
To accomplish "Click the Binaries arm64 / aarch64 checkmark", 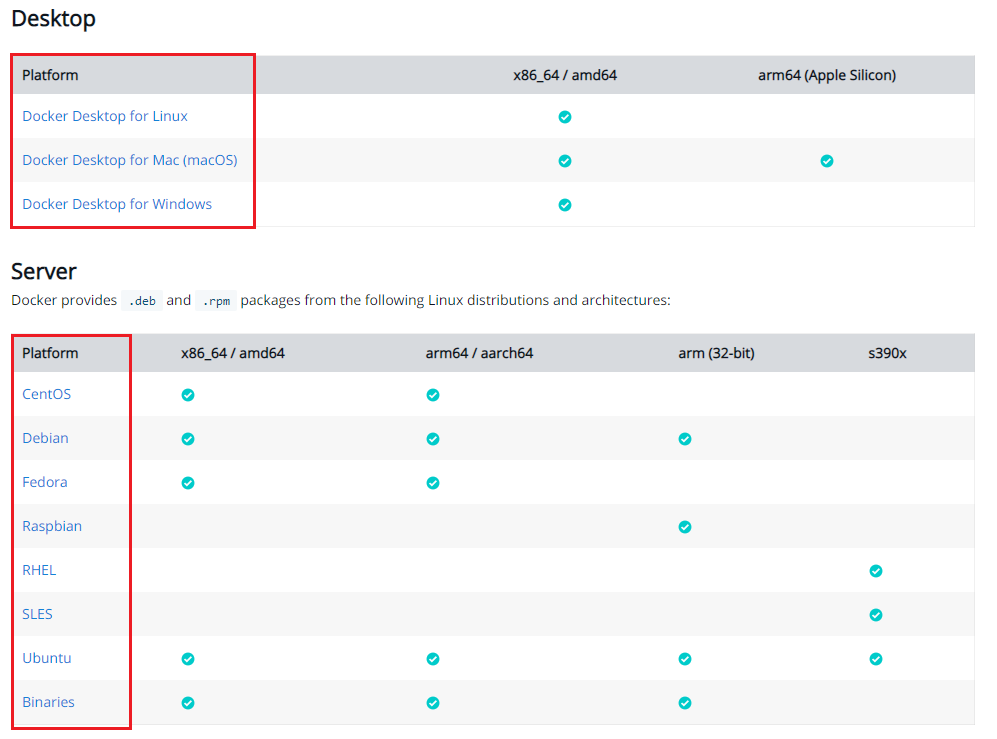I will coord(433,703).
